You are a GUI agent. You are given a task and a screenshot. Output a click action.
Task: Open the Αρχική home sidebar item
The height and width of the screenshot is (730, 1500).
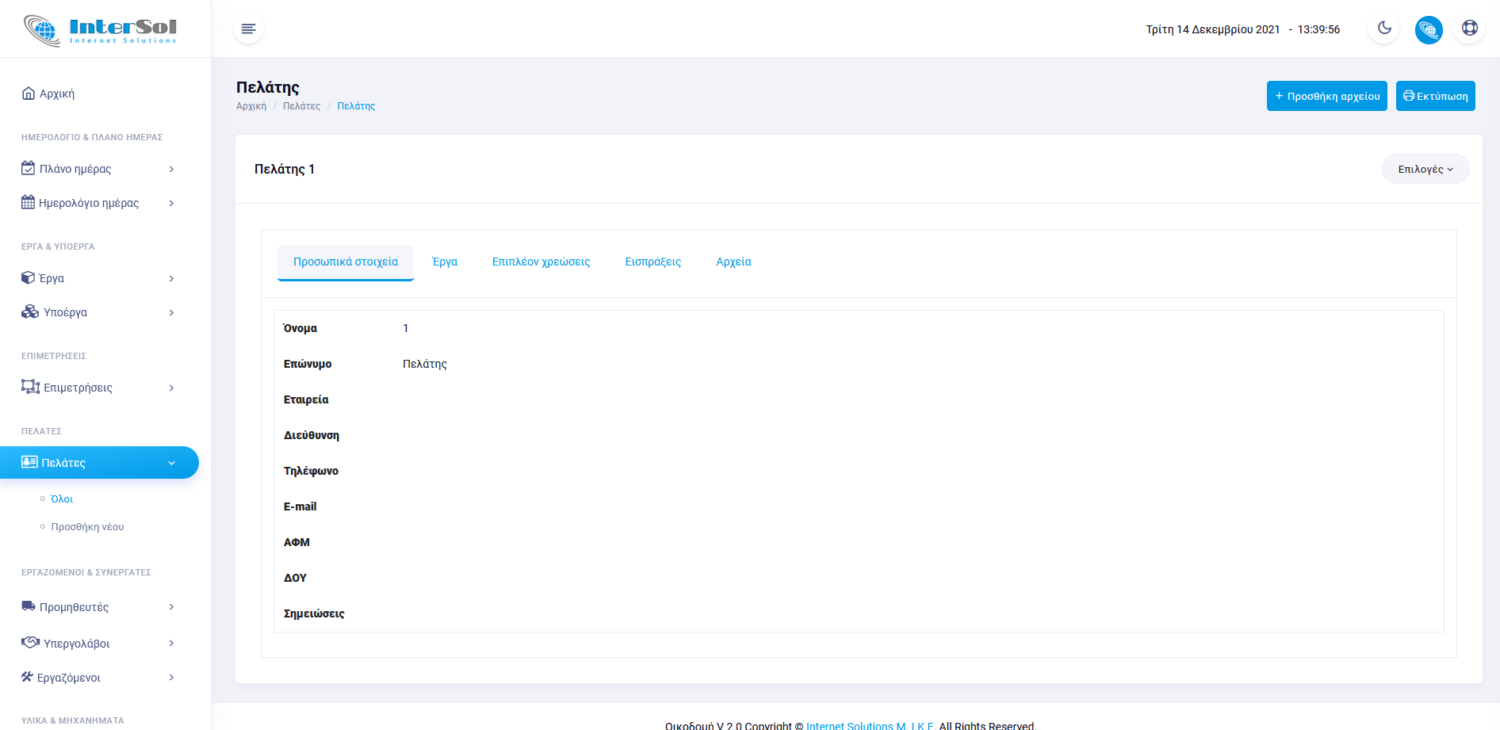[x=57, y=94]
